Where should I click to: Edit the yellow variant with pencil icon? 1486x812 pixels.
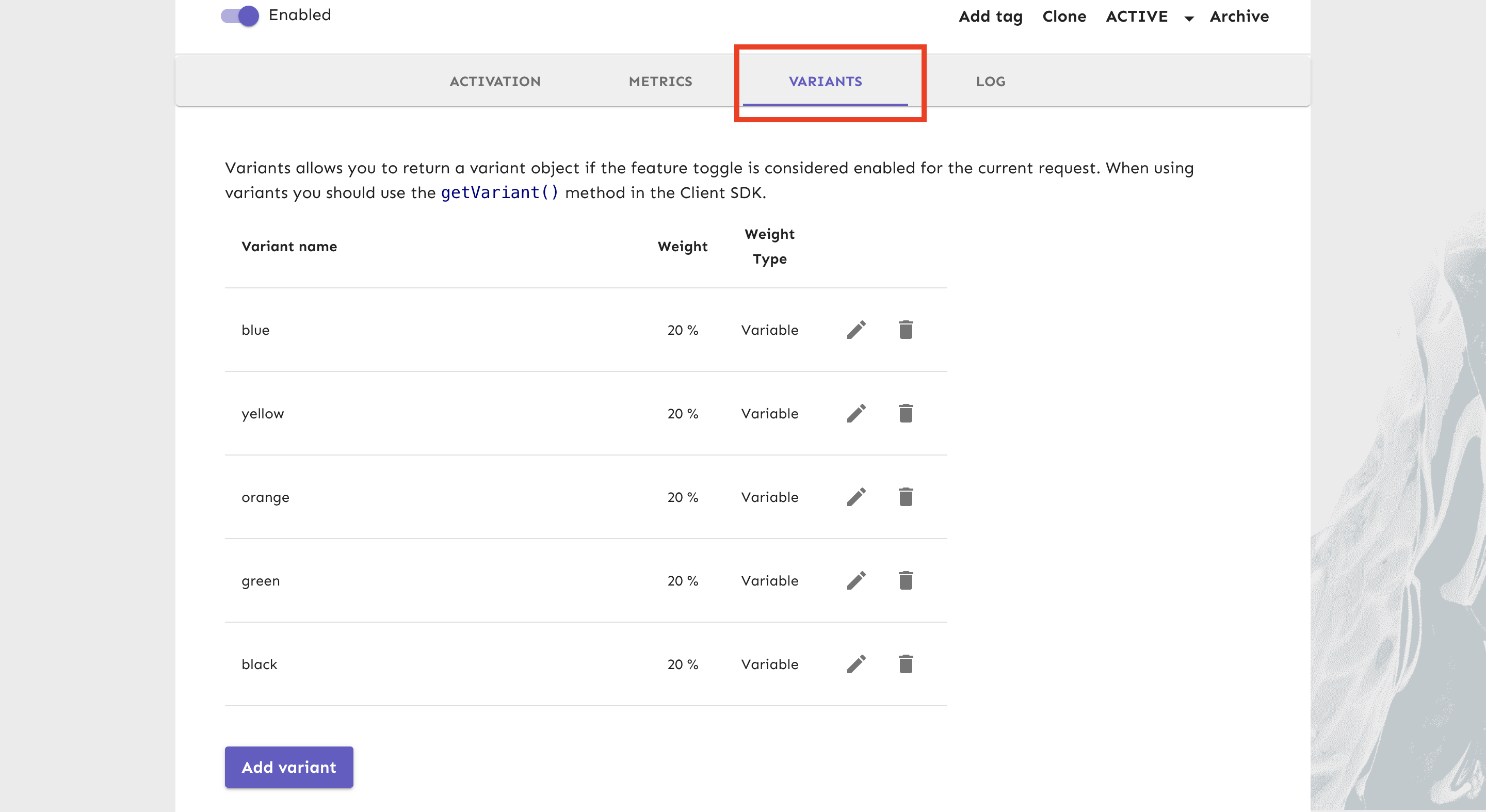tap(856, 414)
